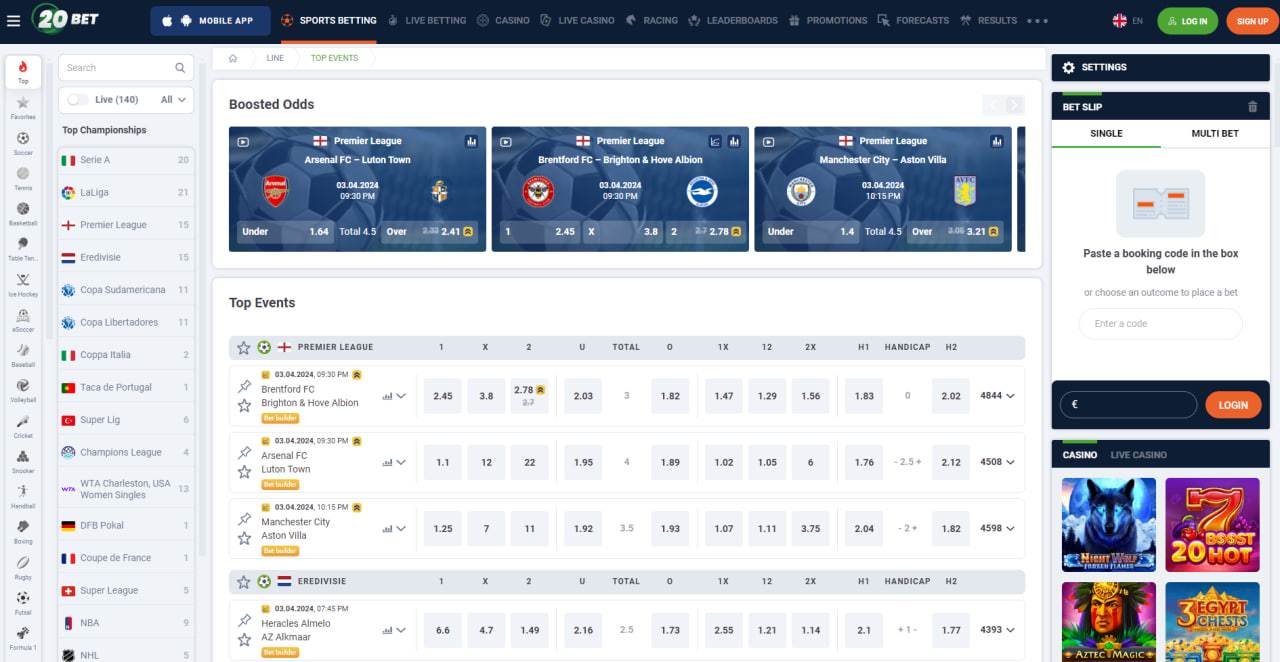This screenshot has width=1280, height=662.
Task: Open NBA in Top Championships
Action: 126,623
